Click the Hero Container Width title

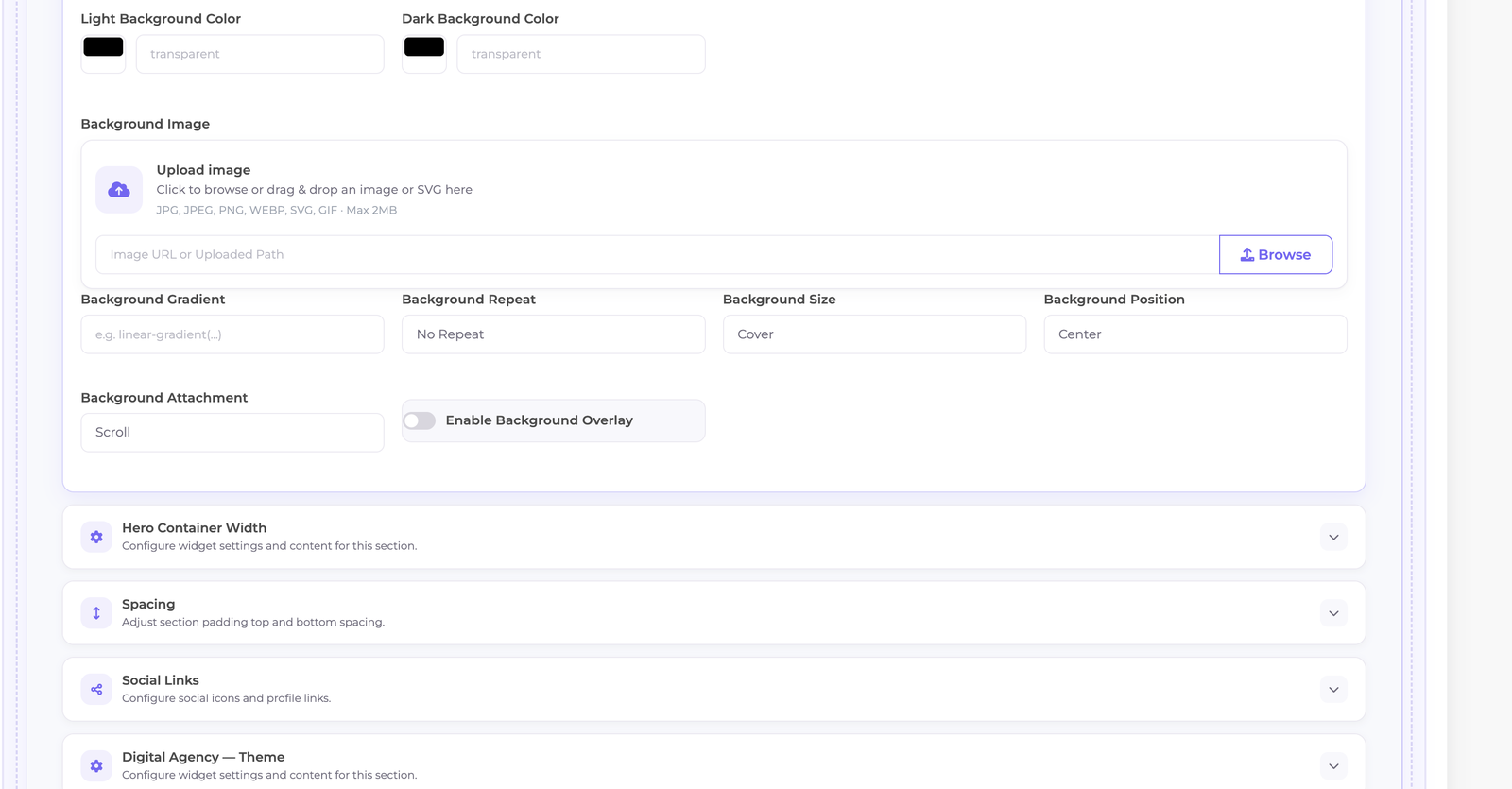(x=194, y=528)
